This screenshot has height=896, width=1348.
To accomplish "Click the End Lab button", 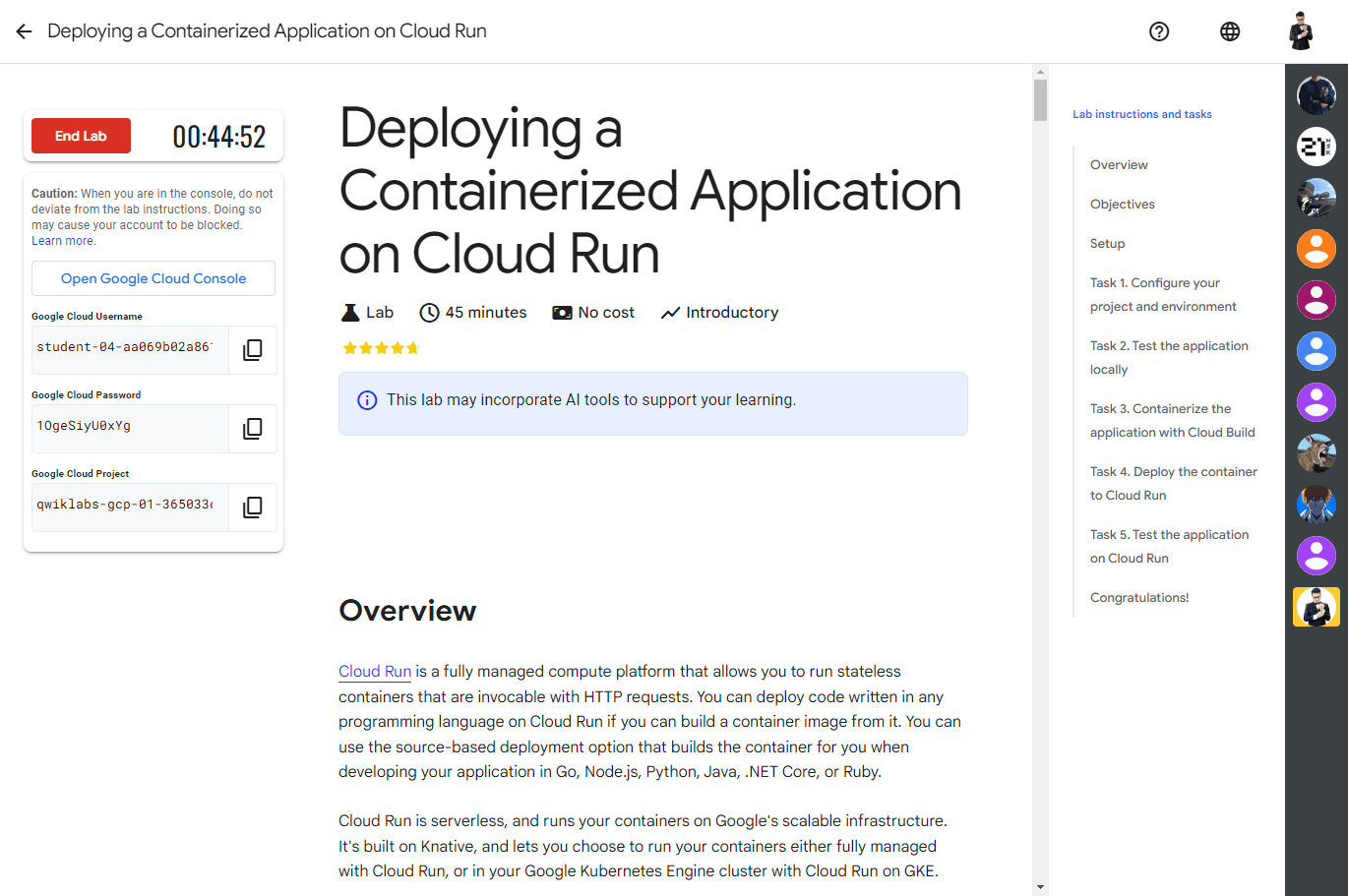I will 81,136.
